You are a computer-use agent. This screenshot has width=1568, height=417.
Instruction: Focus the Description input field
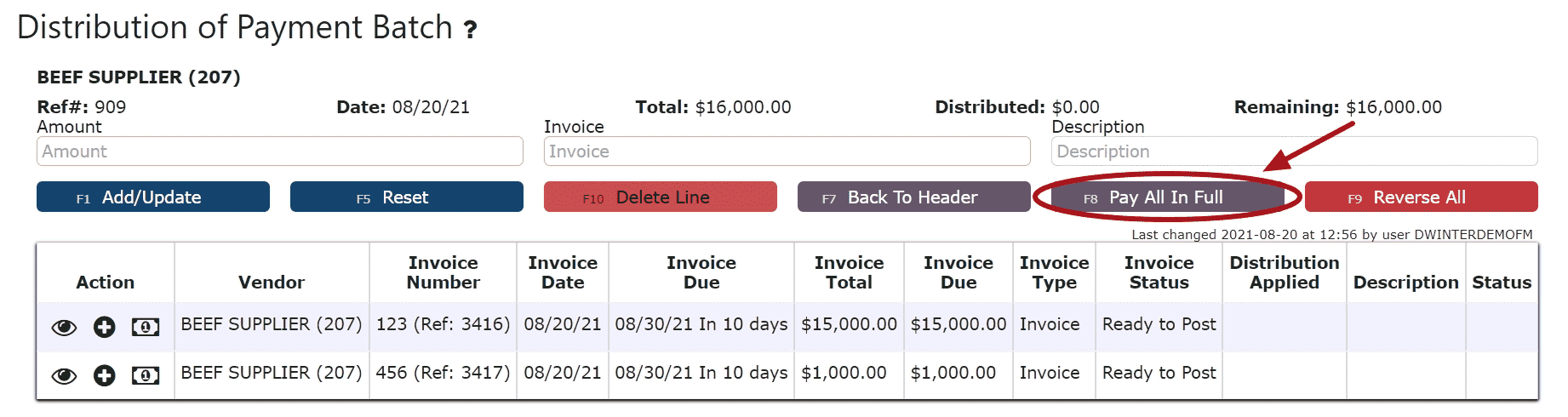(x=1295, y=151)
